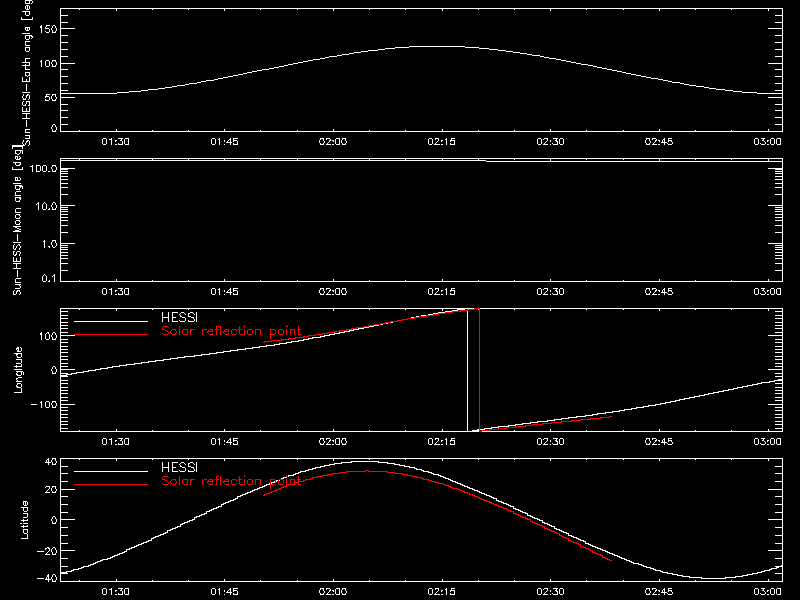The image size is (800, 600).
Task: Pick the white HESSI legend line in Latitude plot
Action: (111, 471)
